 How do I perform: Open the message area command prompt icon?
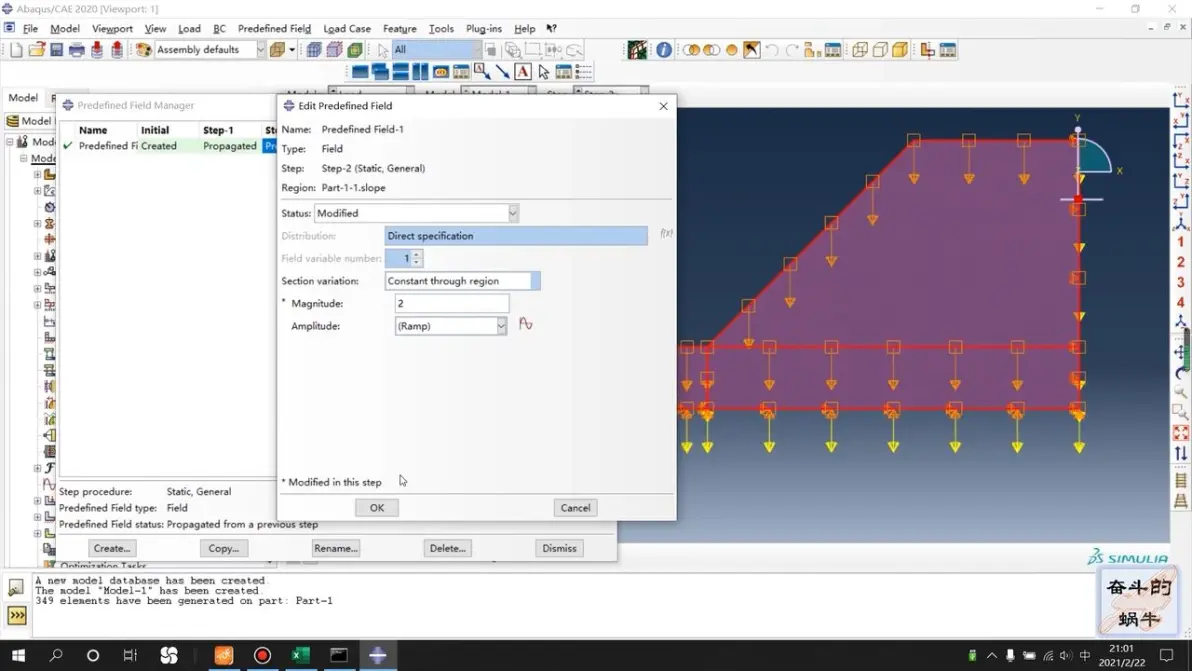[x=17, y=615]
